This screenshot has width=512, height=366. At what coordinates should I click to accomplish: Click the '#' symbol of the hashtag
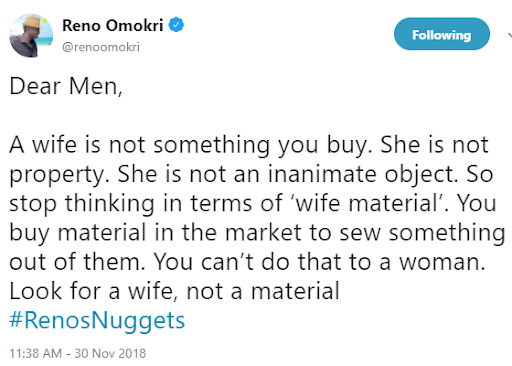pos(16,320)
